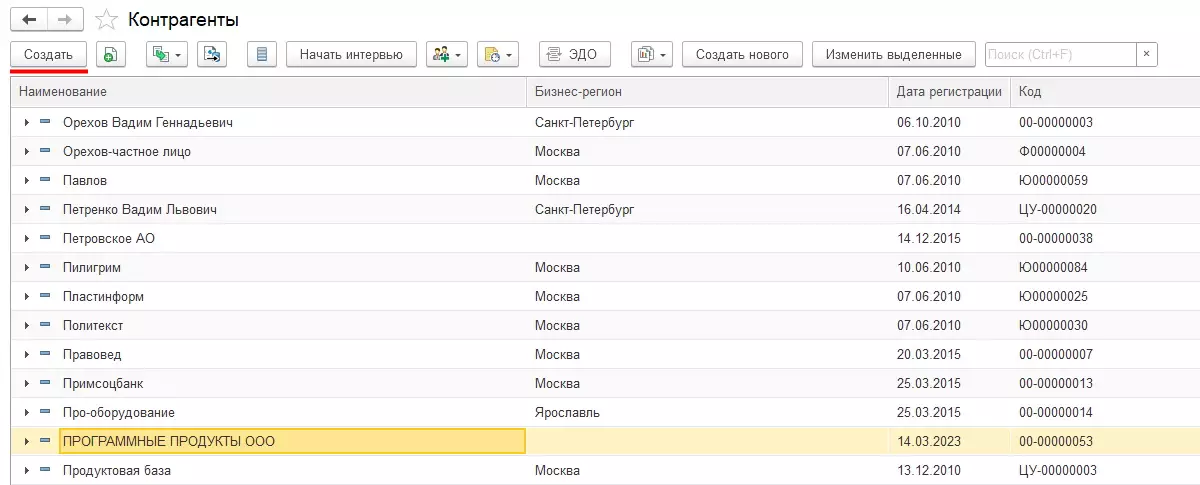Click the create-by-copying document icon
The image size is (1200, 485).
point(110,55)
